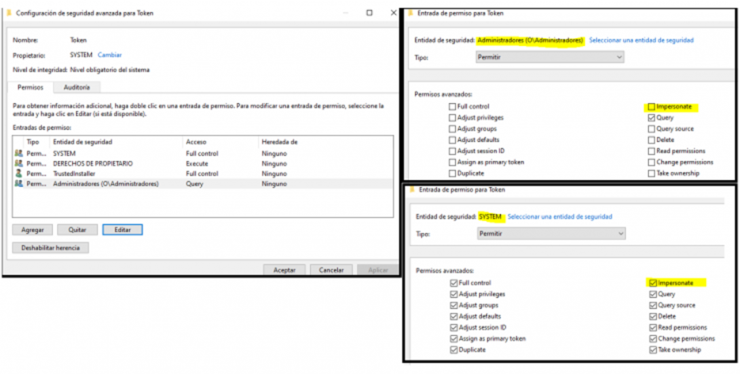The image size is (740, 374).
Task: Check Change permissions for Administradores
Action: [651, 162]
